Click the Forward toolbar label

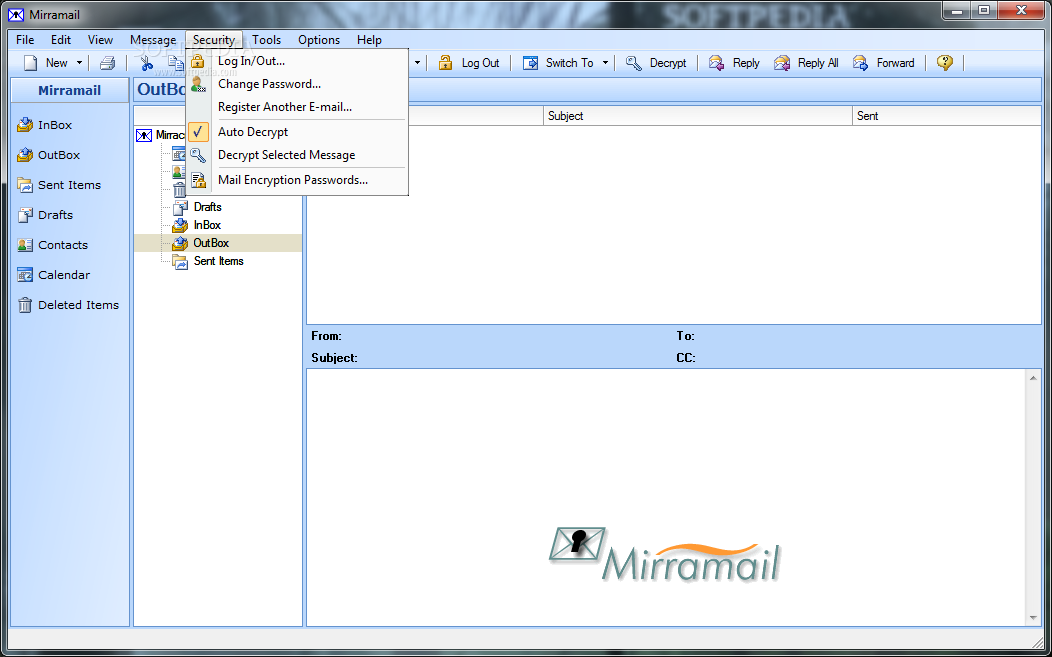tap(896, 63)
